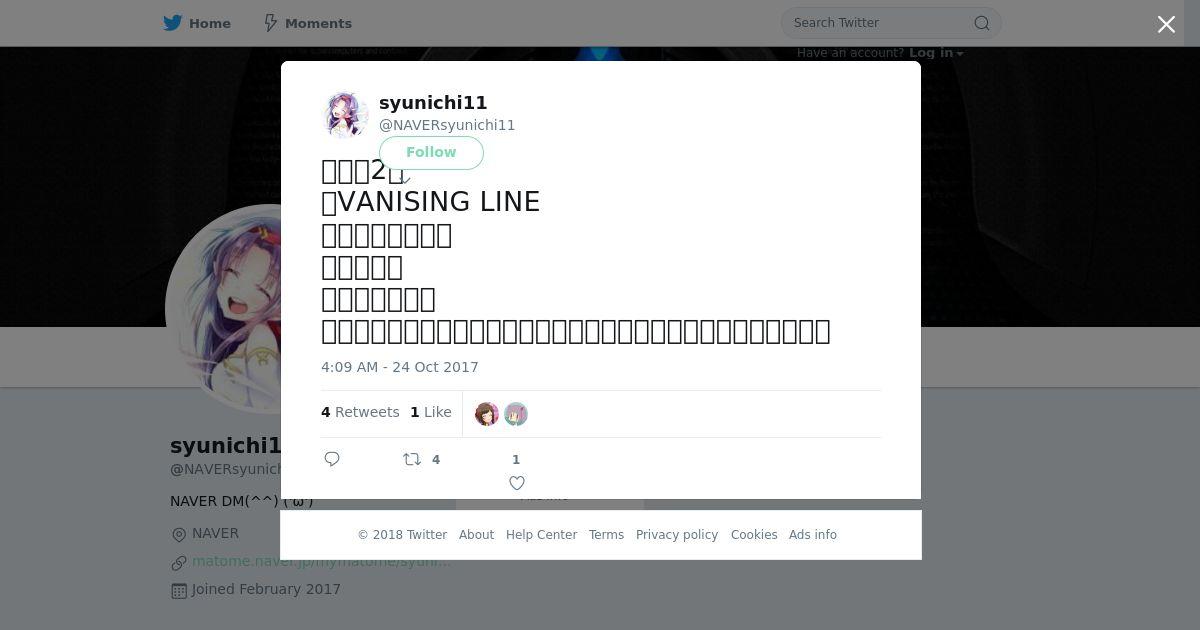Viewport: 1200px width, 630px height.
Task: View second liker's pink-haired avatar
Action: [516, 414]
